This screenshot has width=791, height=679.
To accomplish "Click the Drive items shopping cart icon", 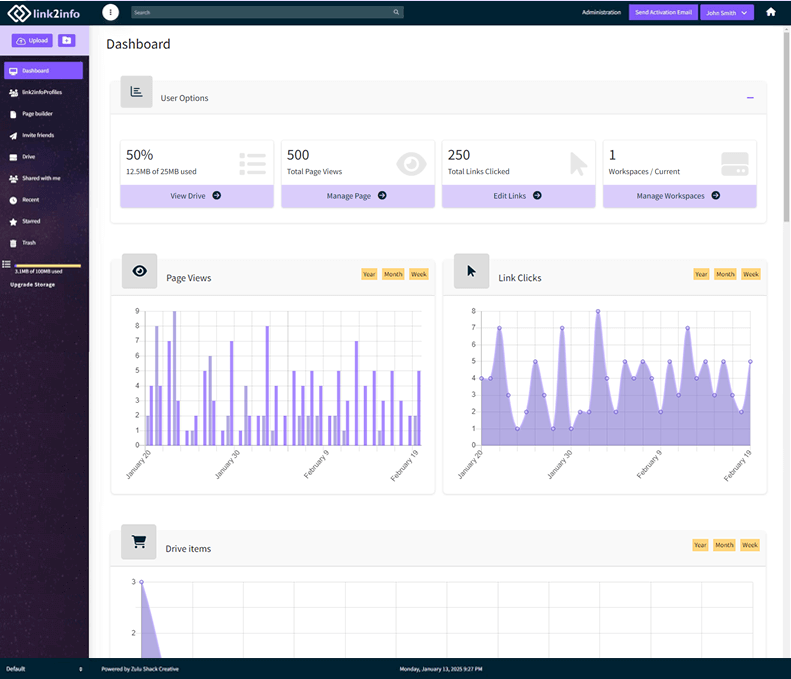I will 139,542.
